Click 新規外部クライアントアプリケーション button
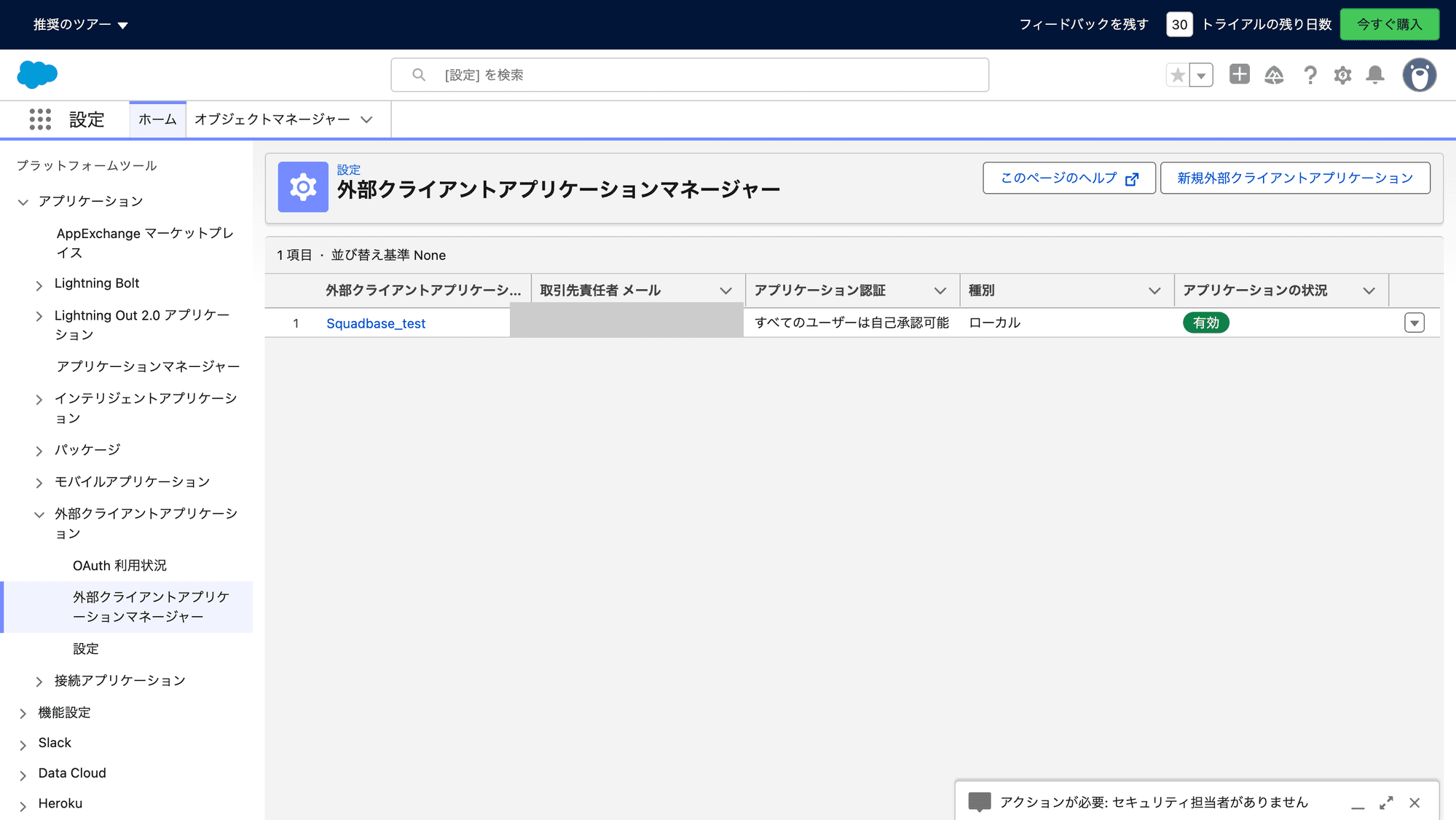Viewport: 1456px width, 820px height. pos(1295,177)
